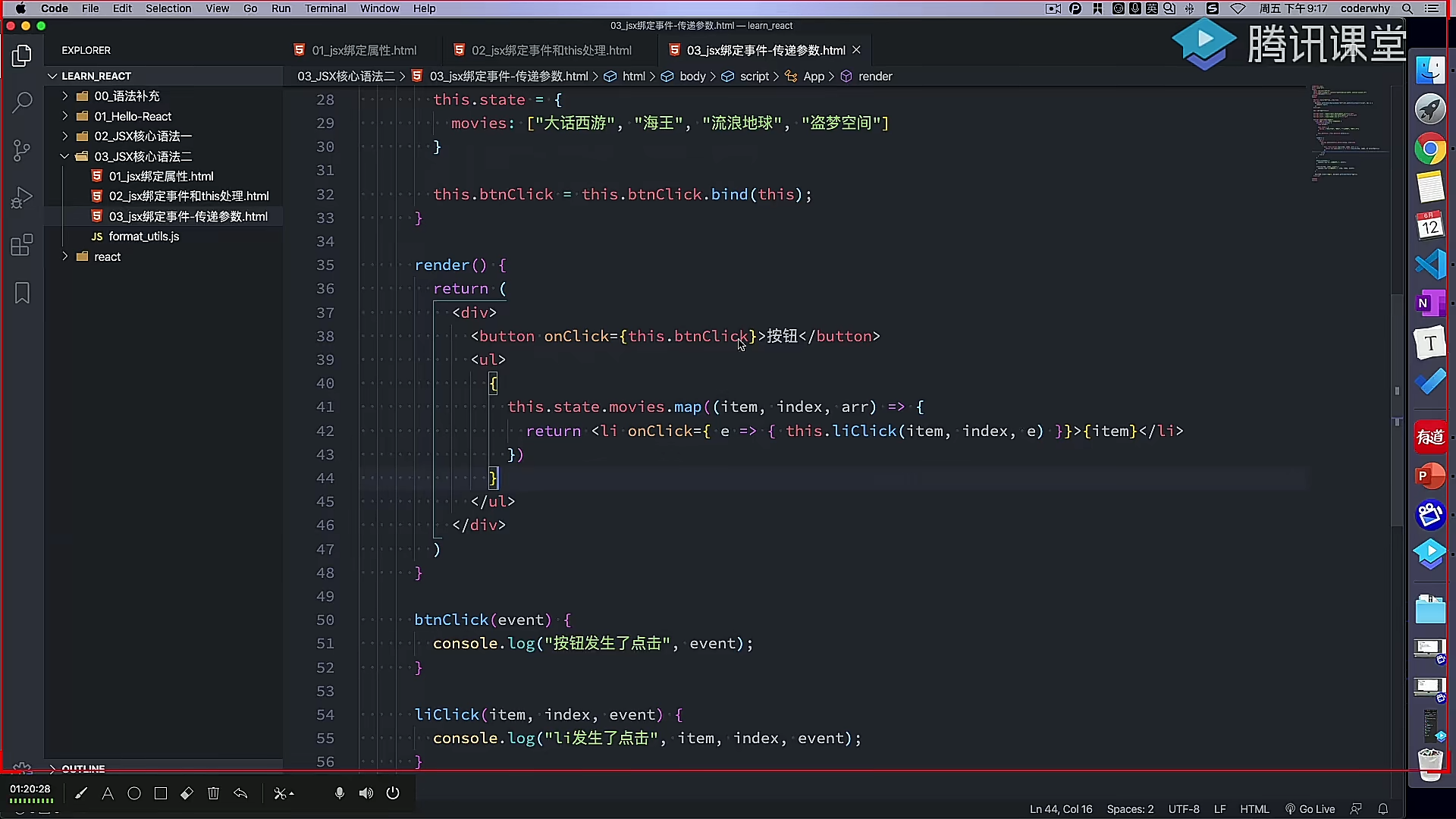This screenshot has width=1456, height=819.
Task: Toggle the microphone in recording toolbar
Action: 339,793
